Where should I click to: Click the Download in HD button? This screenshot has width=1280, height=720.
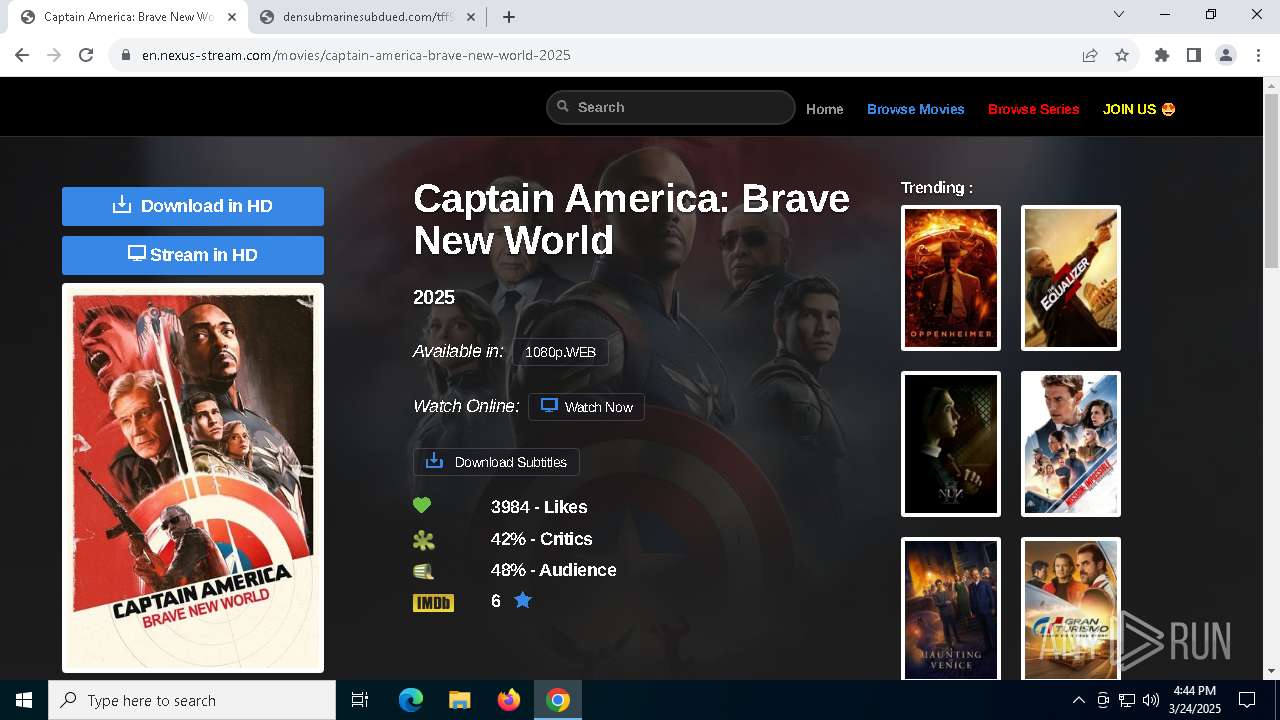coord(193,206)
